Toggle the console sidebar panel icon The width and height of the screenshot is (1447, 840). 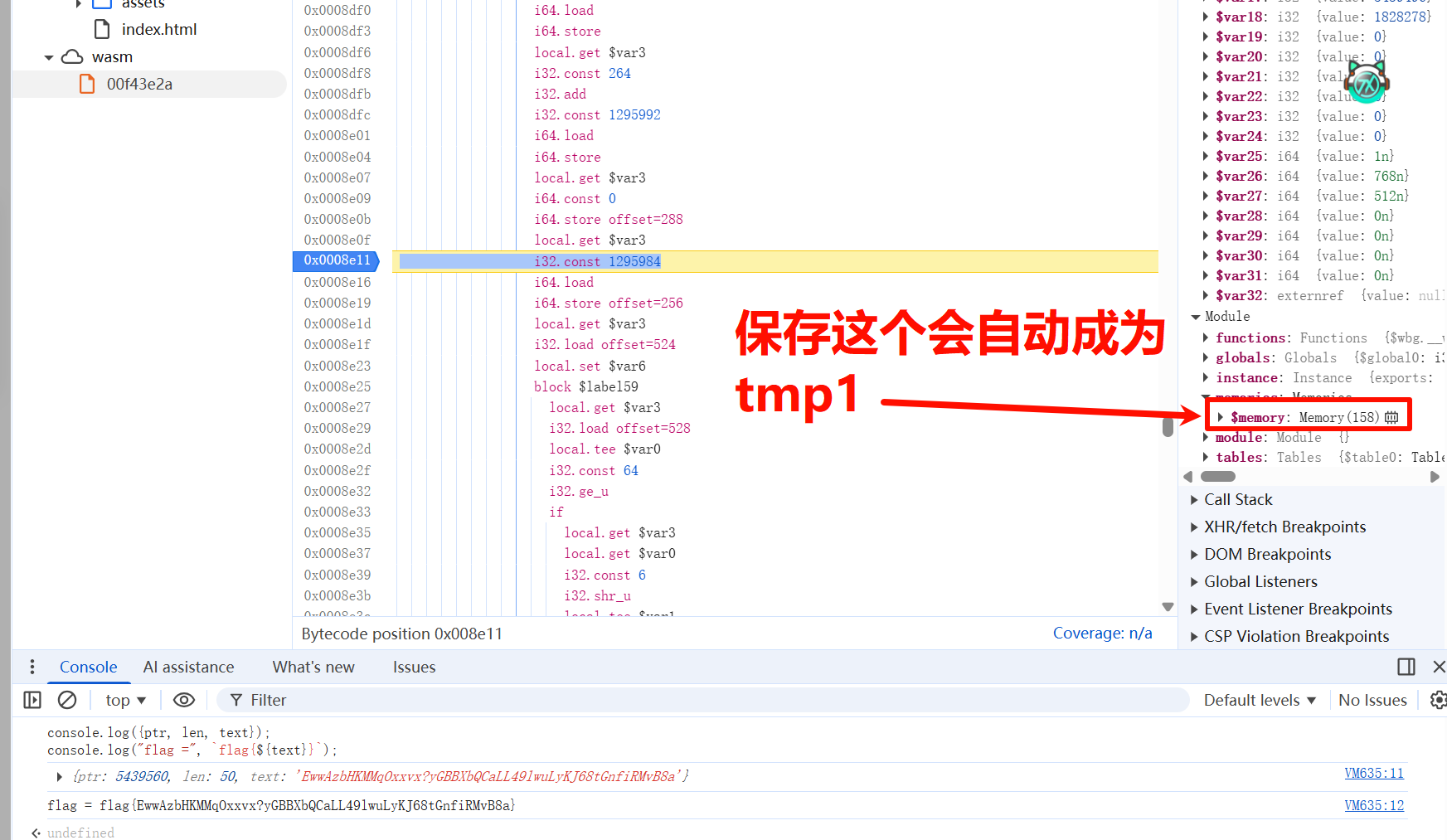tap(32, 700)
